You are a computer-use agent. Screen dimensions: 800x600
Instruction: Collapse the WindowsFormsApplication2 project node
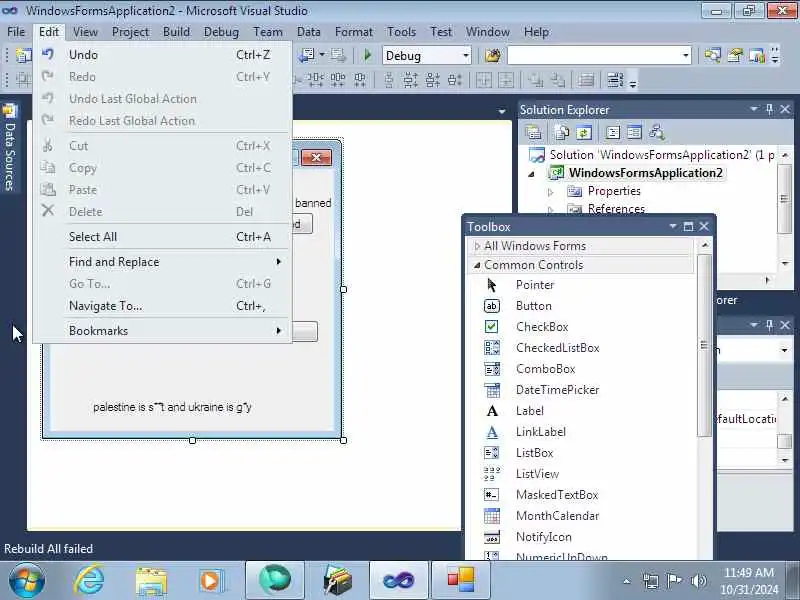click(532, 174)
